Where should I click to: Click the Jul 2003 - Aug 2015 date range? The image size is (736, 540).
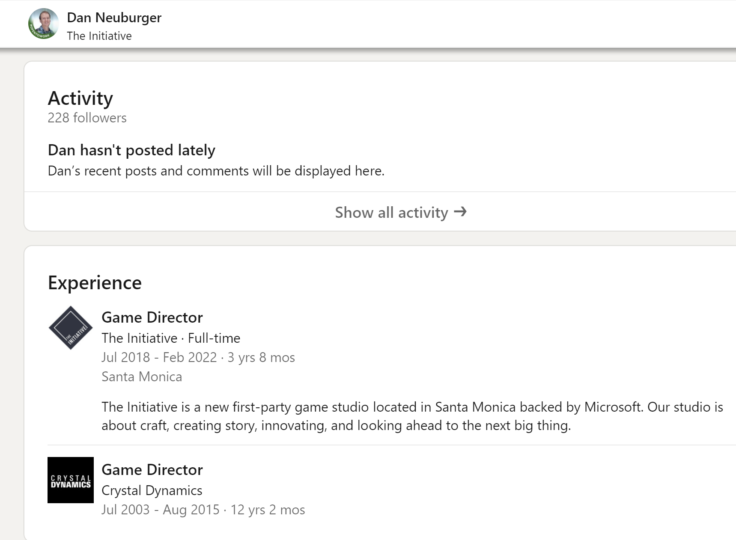(x=161, y=509)
